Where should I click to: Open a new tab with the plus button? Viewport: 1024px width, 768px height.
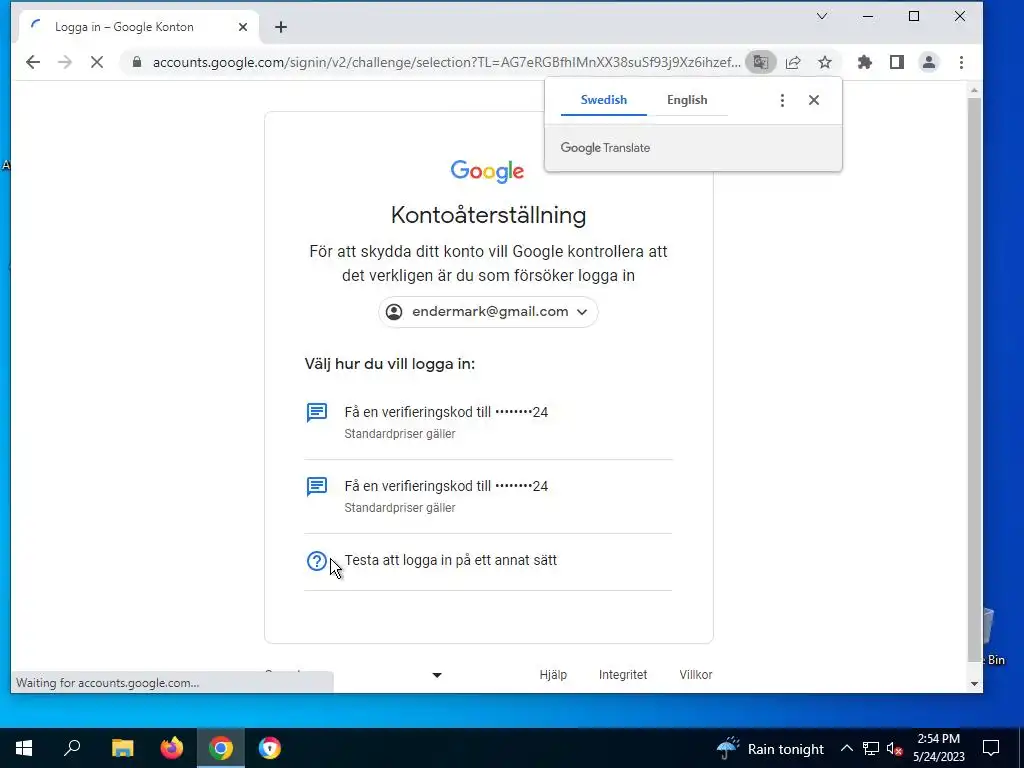pyautogui.click(x=281, y=27)
